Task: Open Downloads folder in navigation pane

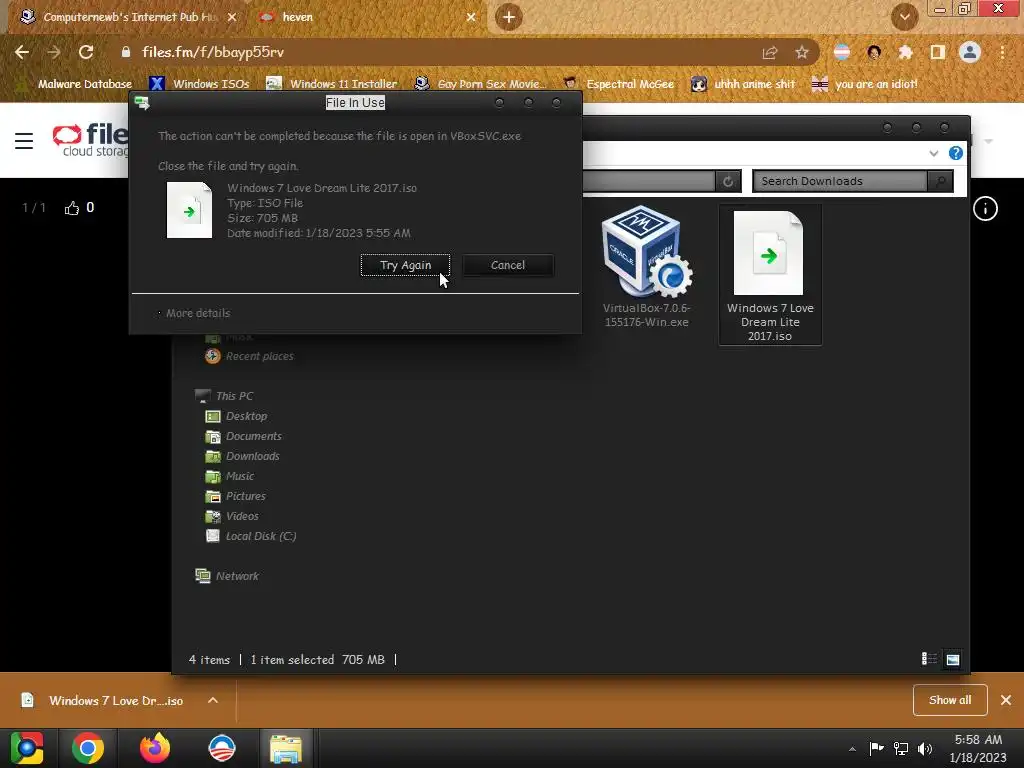Action: [x=242, y=456]
